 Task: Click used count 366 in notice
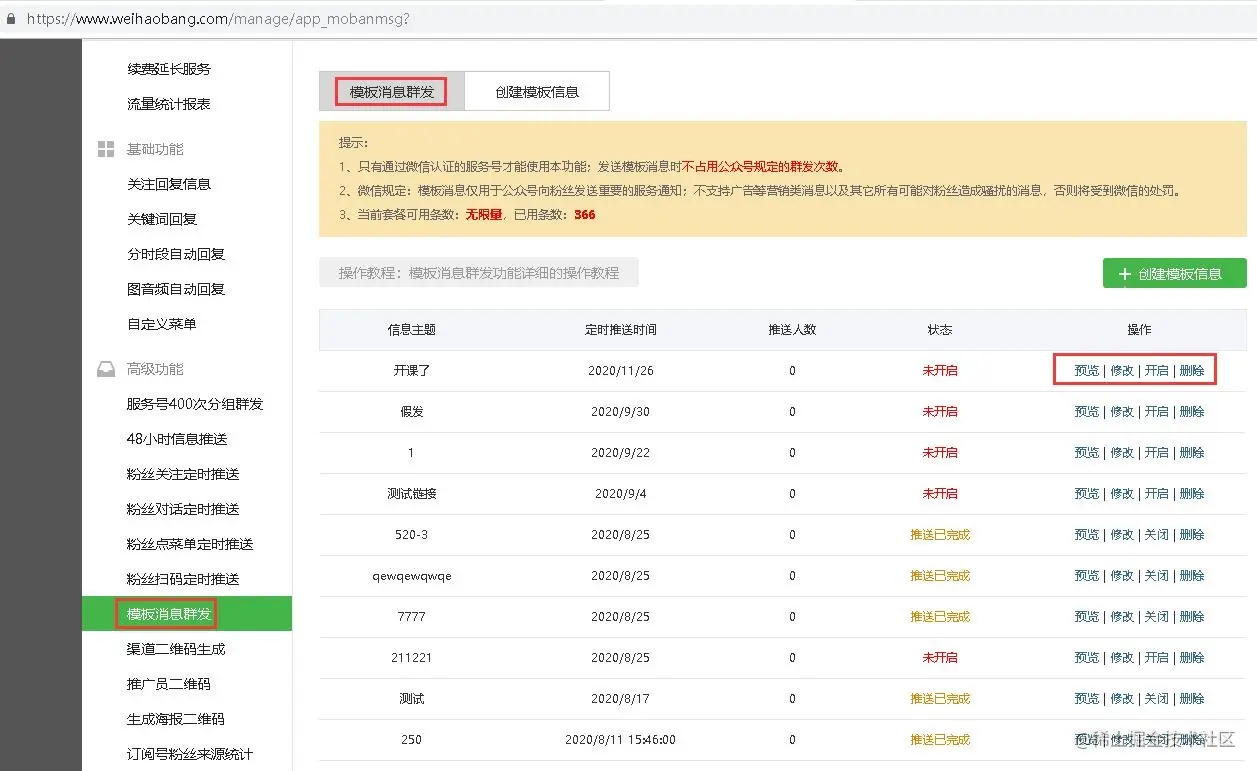pos(585,214)
